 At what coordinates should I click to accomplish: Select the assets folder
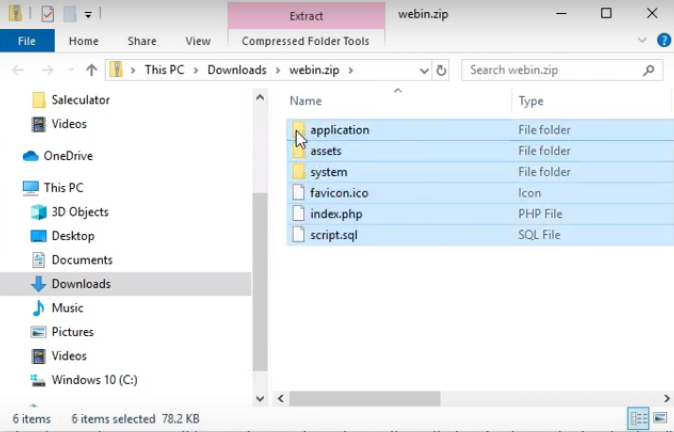point(480,151)
